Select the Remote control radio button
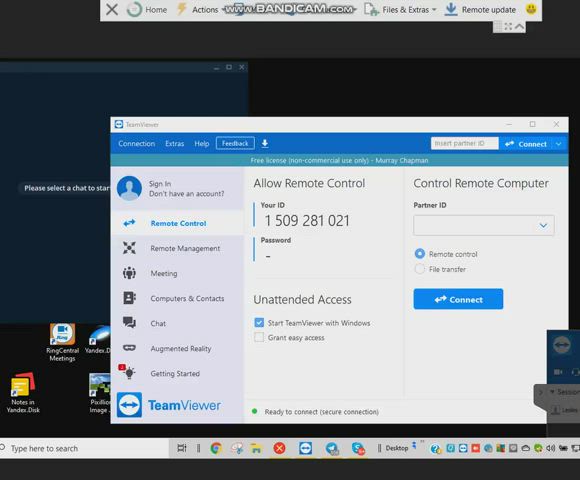 point(419,254)
